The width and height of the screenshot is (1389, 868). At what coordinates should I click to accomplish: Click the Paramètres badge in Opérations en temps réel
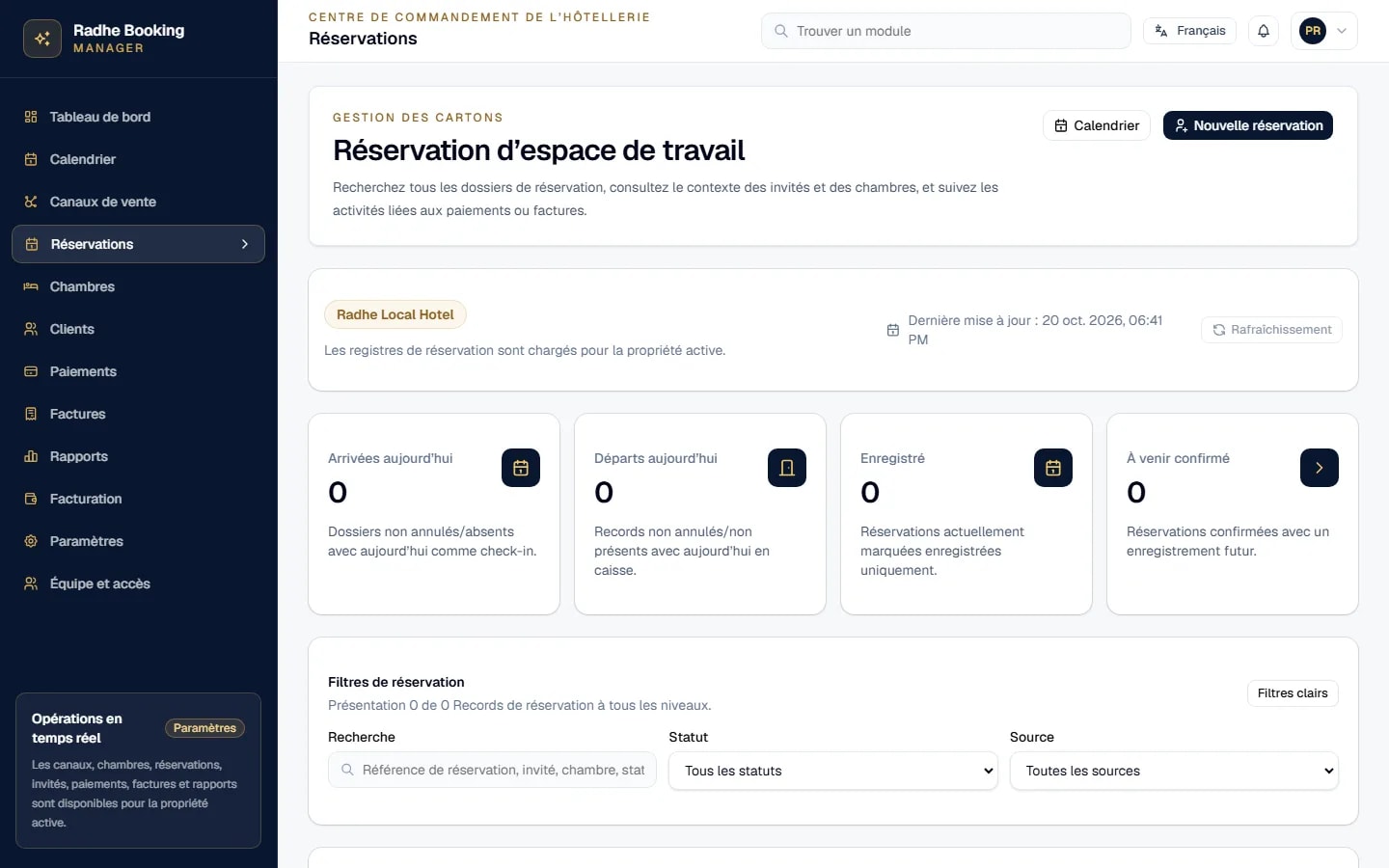(x=204, y=728)
